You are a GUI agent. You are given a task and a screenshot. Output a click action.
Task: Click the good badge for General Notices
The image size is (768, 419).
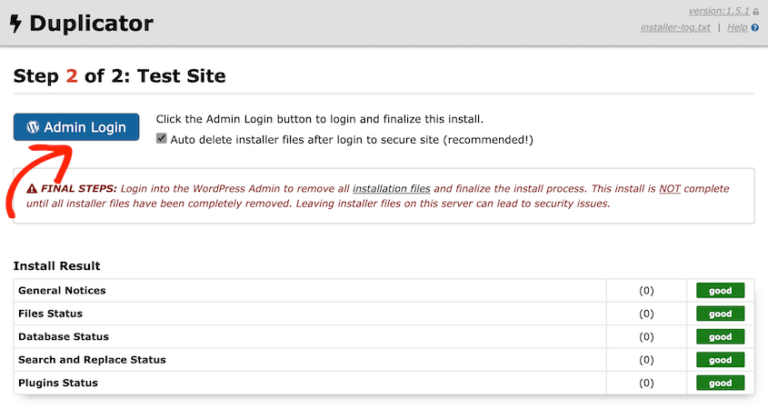pos(721,291)
